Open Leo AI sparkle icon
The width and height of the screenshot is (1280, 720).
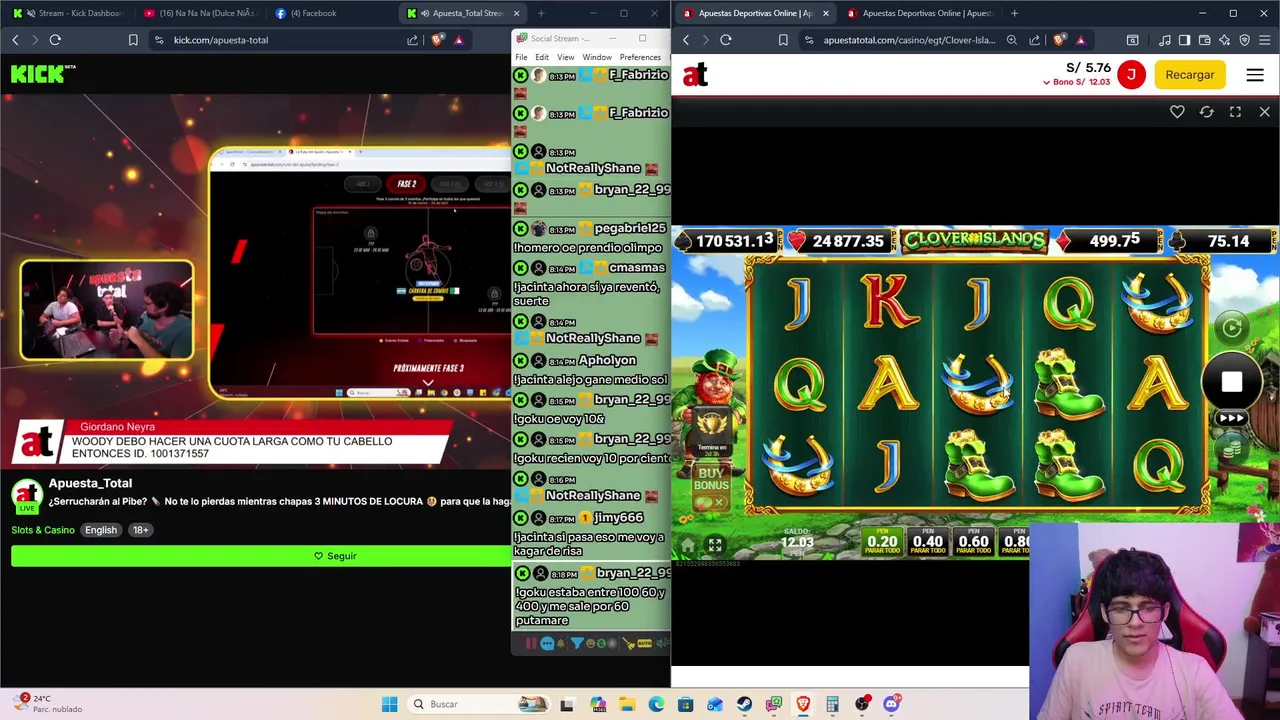point(1224,40)
